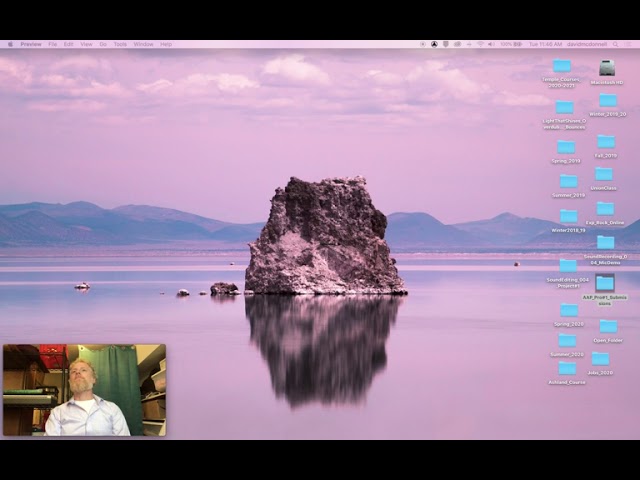Click the battery 100% indicator
The width and height of the screenshot is (640, 480).
(x=511, y=44)
